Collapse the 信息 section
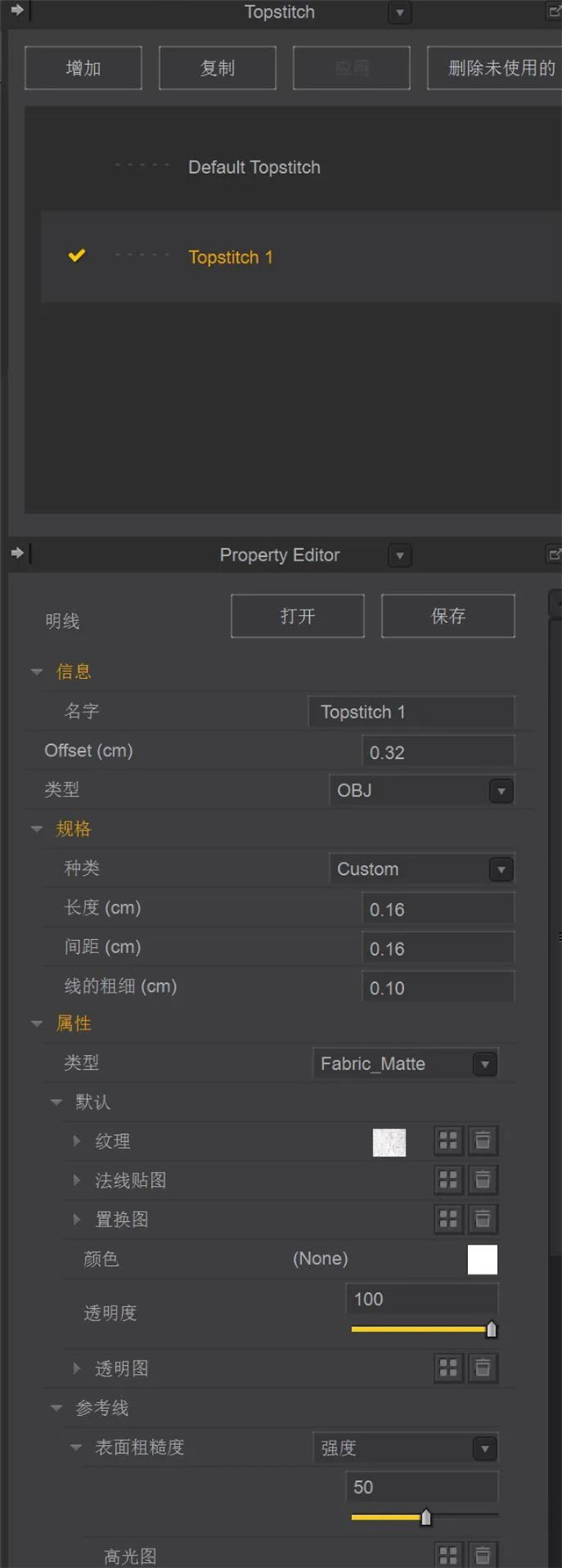Screen dimensions: 562x1568 37,672
